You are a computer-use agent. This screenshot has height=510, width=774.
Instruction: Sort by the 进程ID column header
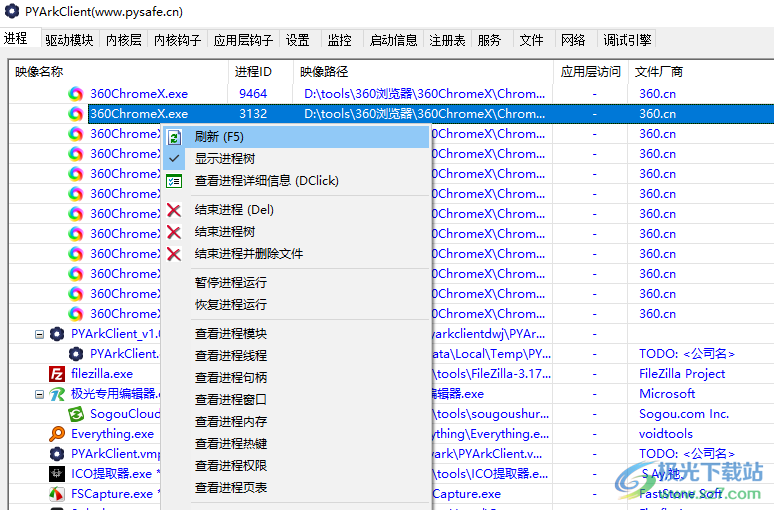pyautogui.click(x=261, y=72)
